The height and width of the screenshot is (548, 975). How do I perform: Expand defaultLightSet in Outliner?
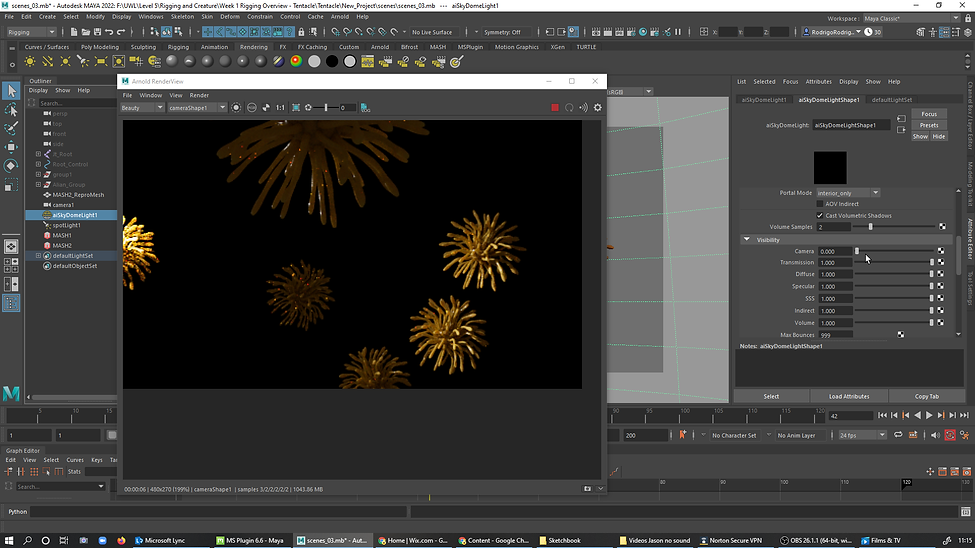(x=39, y=256)
